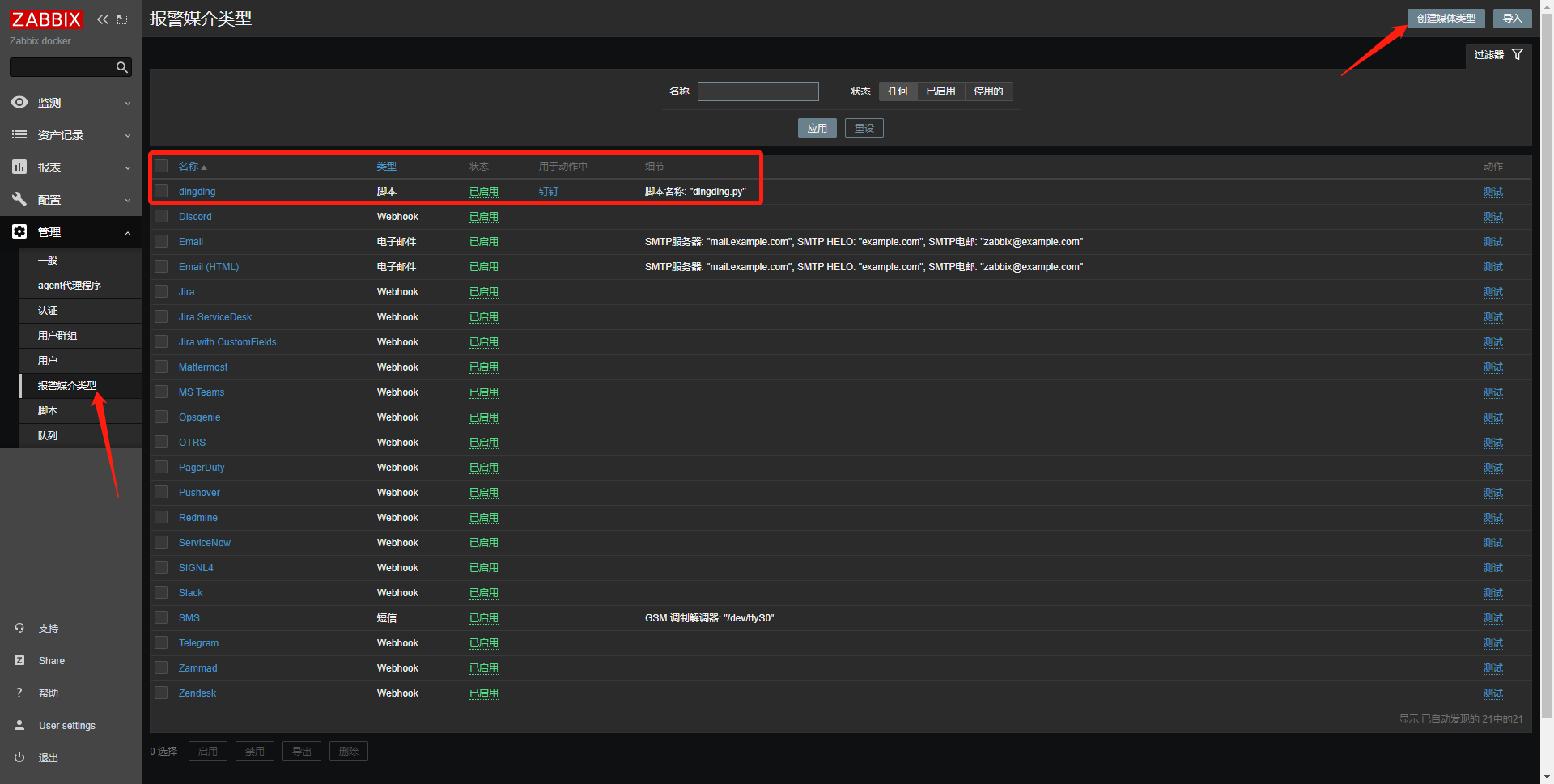This screenshot has height=784, width=1554.
Task: Click the 资产记录 list icon
Action: click(x=19, y=135)
